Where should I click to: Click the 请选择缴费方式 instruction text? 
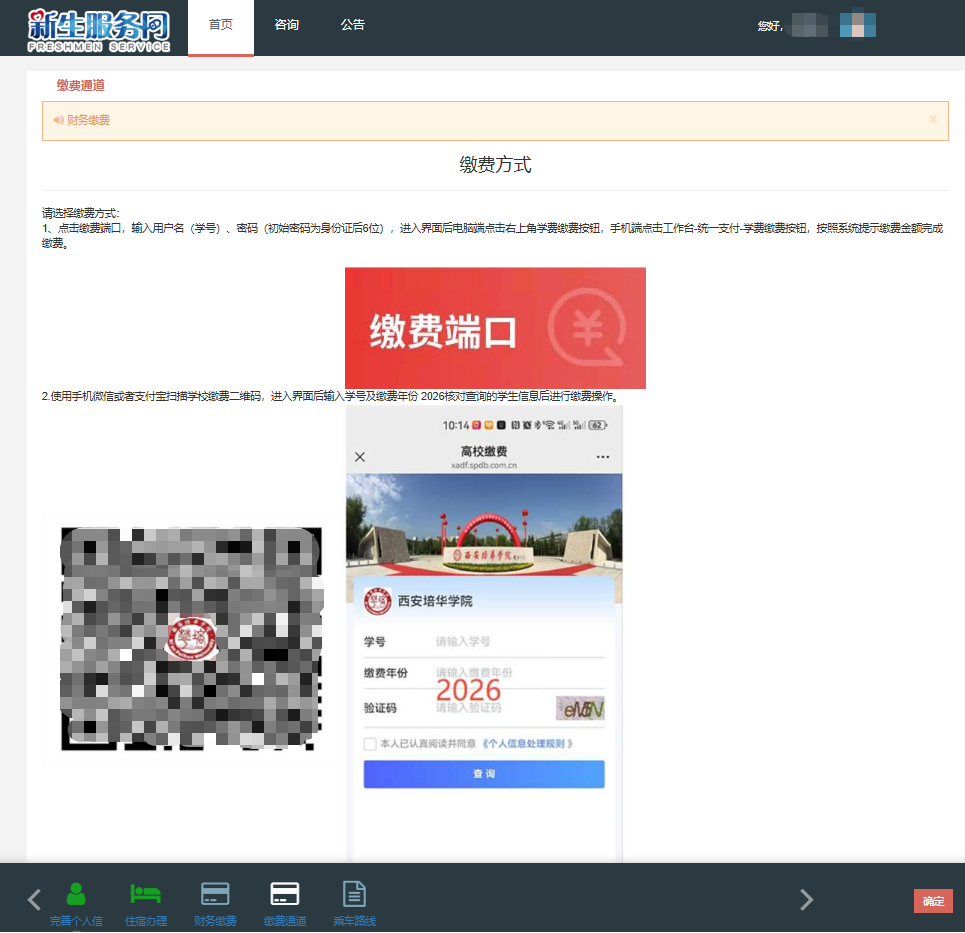coord(81,213)
